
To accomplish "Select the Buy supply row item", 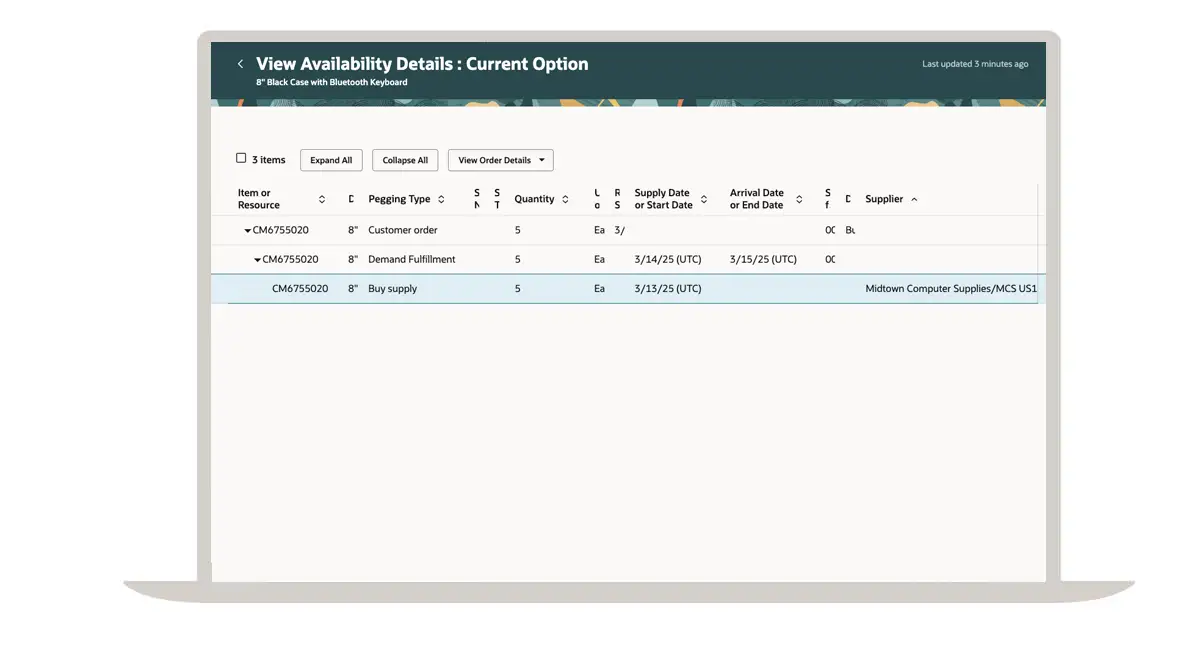I will click(300, 289).
